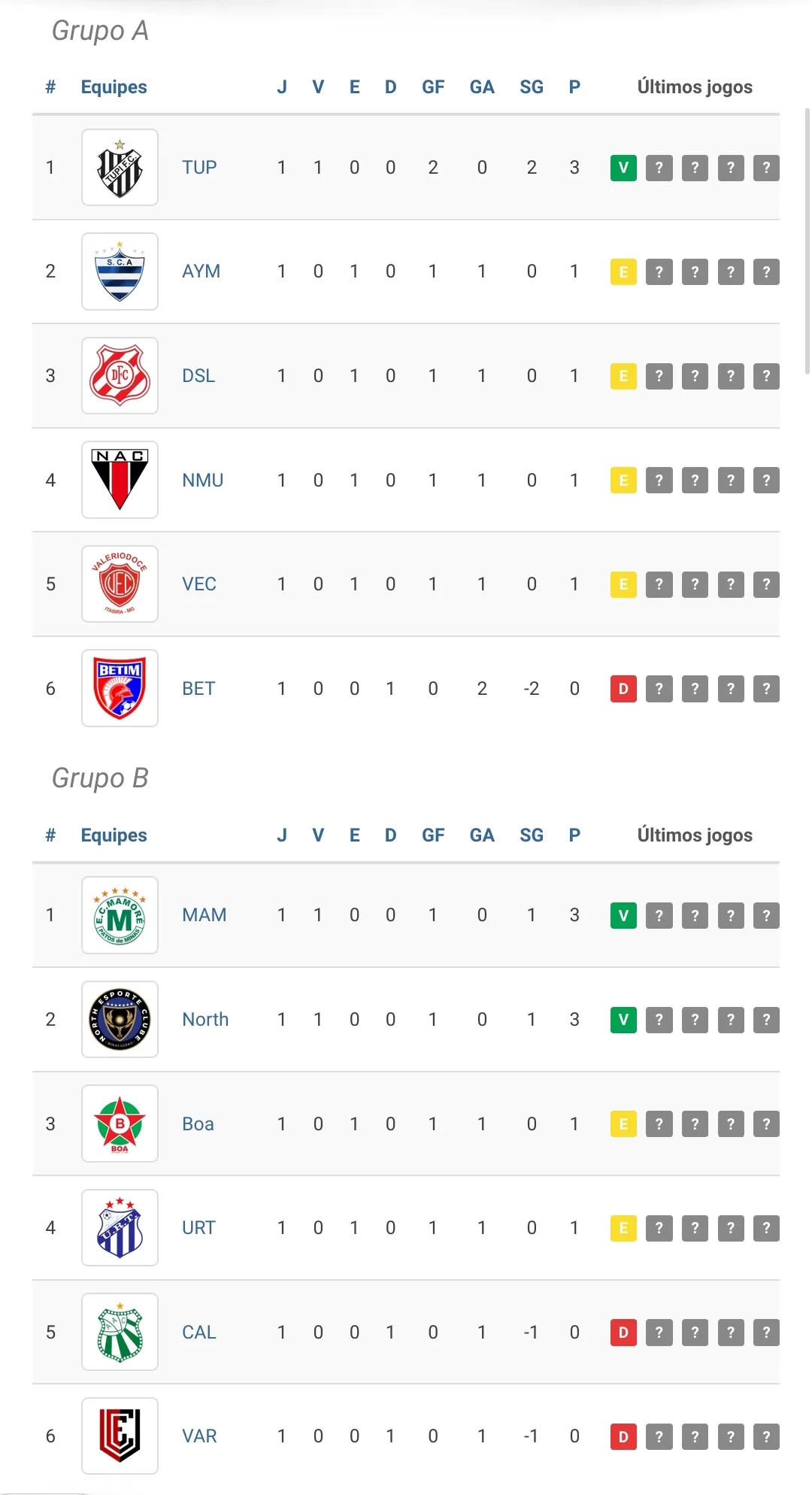Open the Betim team badge
The width and height of the screenshot is (812, 1495).
click(x=120, y=688)
